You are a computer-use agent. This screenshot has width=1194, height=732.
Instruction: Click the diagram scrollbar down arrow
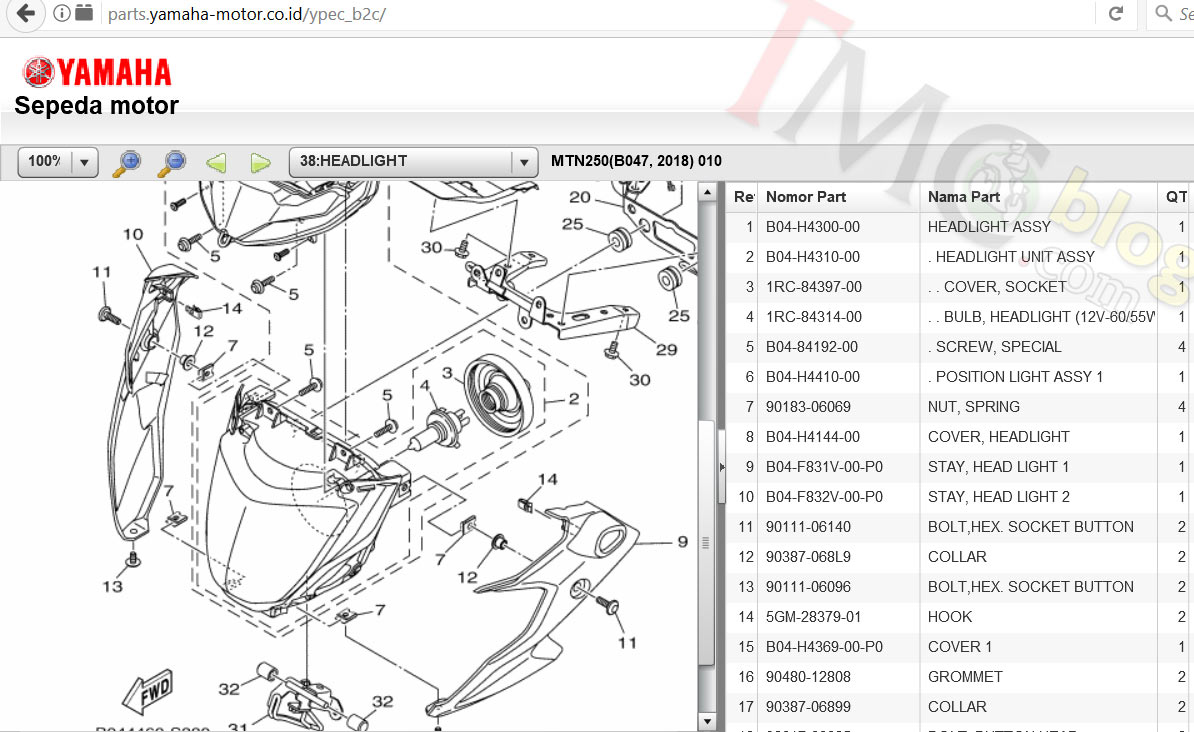click(707, 721)
